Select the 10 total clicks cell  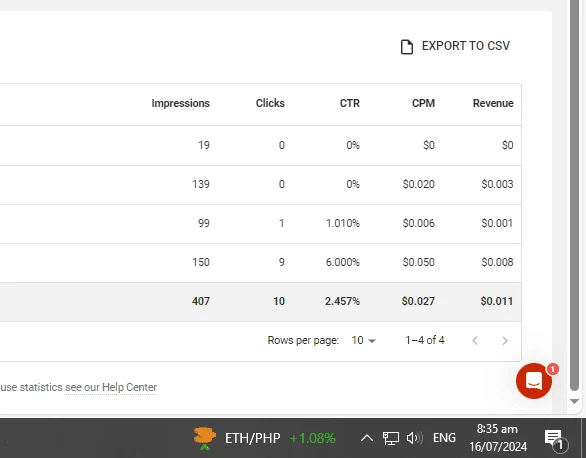279,301
